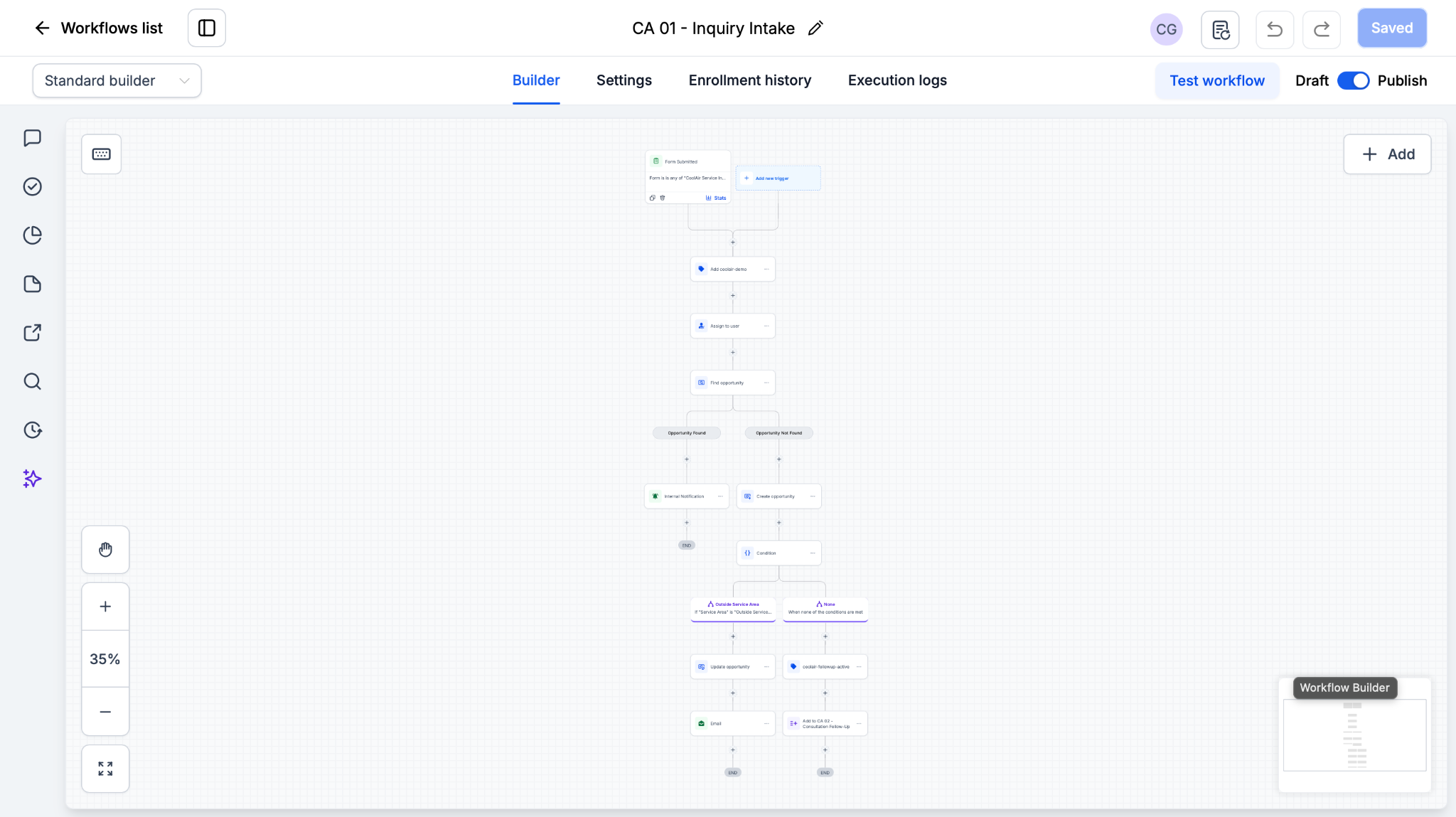Viewport: 1456px width, 817px height.
Task: Open the comments icon in sidebar
Action: click(x=33, y=138)
